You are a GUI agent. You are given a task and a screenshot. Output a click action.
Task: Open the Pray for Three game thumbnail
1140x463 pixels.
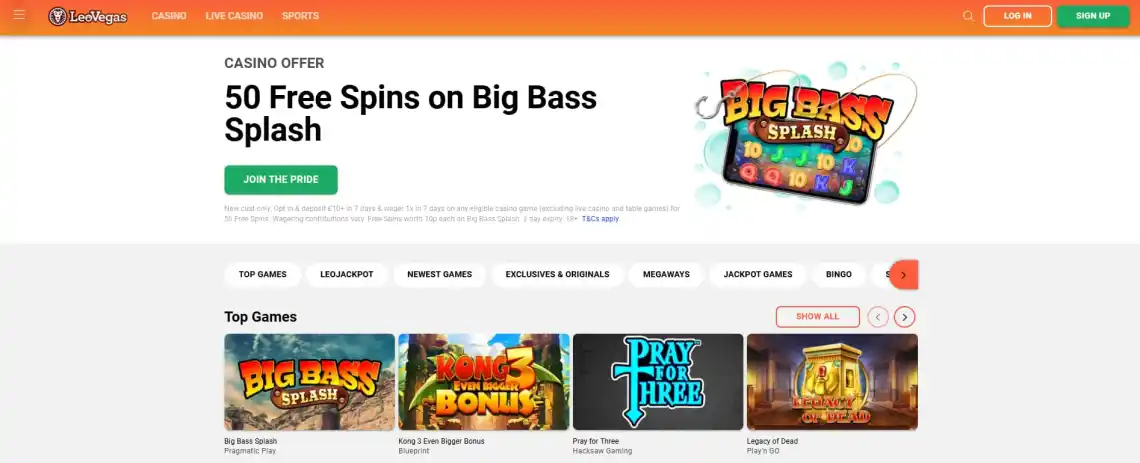coord(658,382)
